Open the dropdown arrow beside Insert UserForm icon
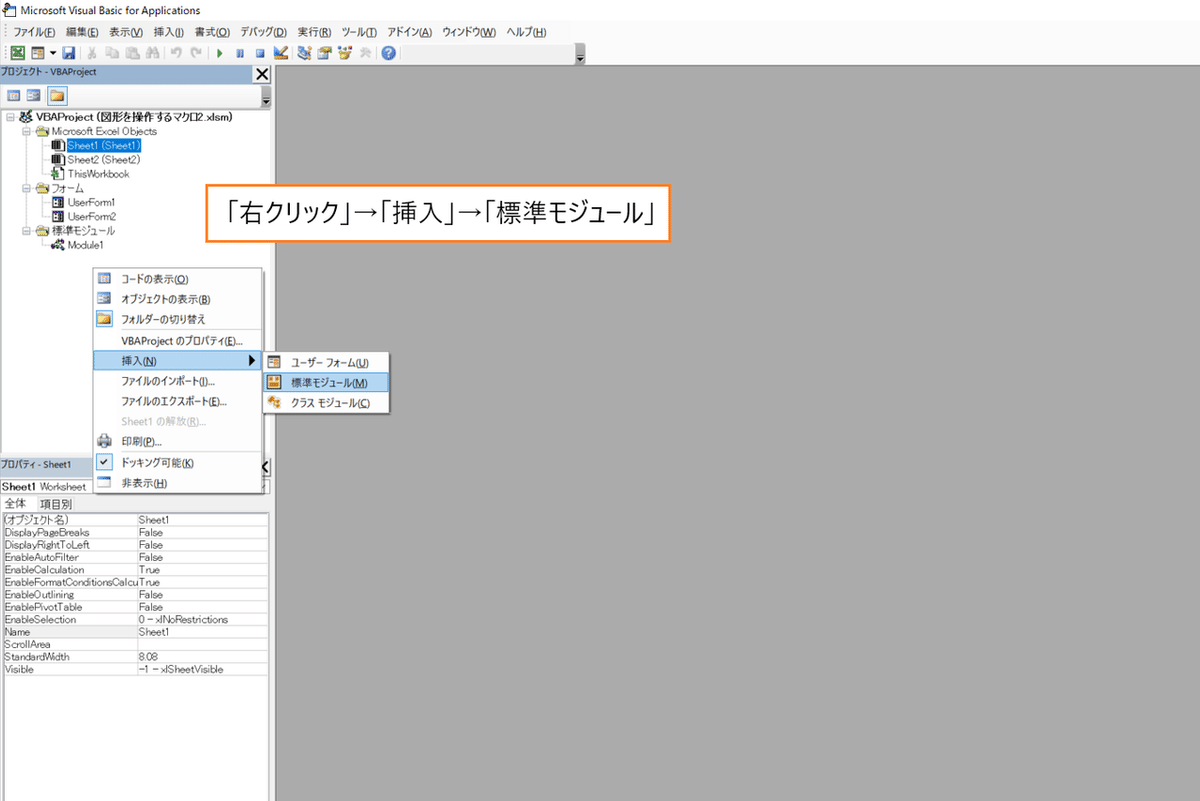Viewport: 1200px width, 801px height. point(53,52)
